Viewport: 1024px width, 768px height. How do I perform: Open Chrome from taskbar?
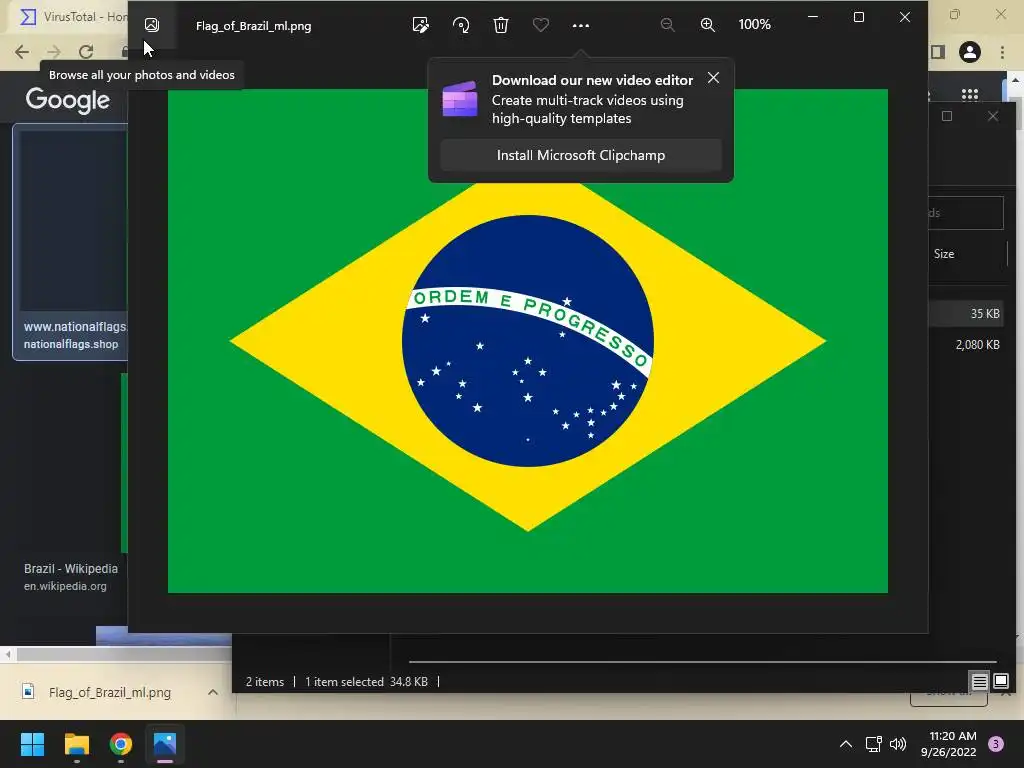[x=121, y=744]
